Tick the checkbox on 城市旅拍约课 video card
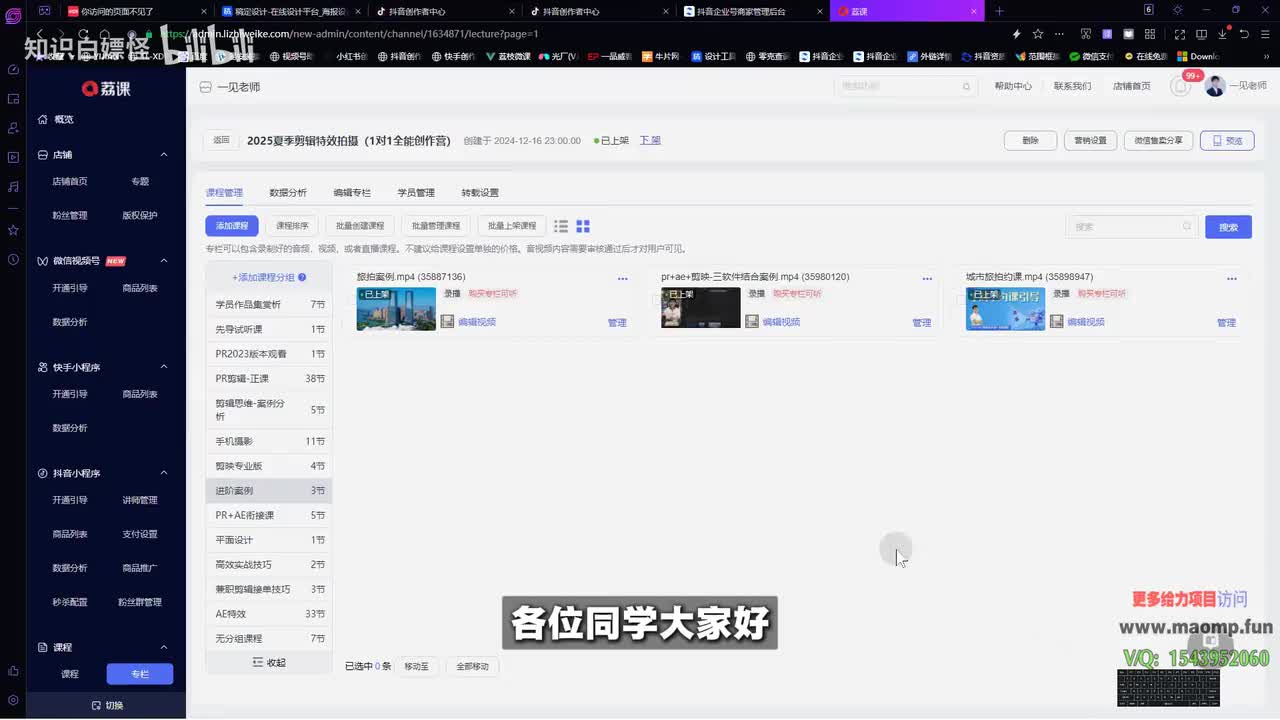The height and width of the screenshot is (720, 1280). (x=961, y=300)
